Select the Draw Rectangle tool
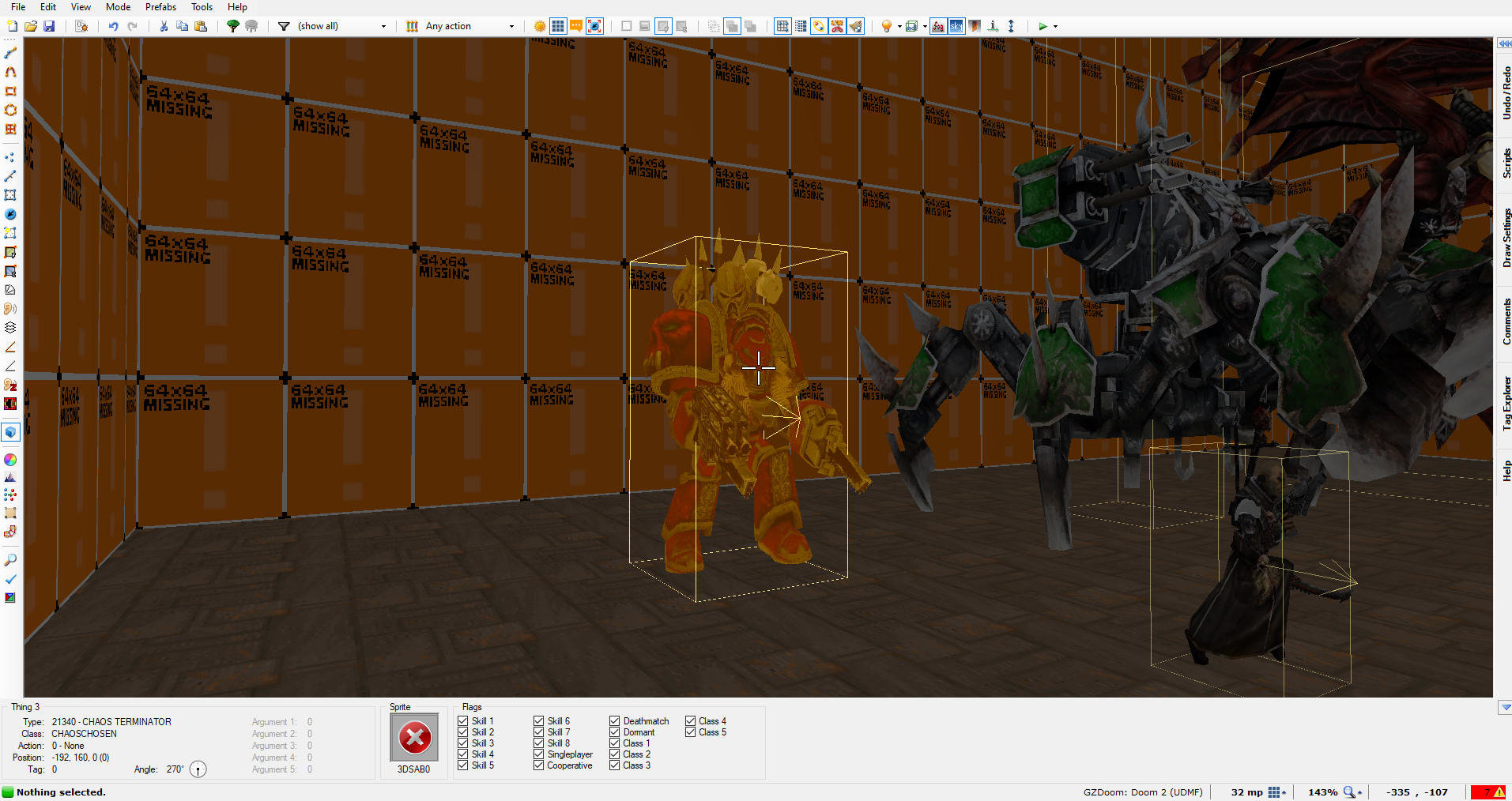The image size is (1512, 801). click(x=10, y=91)
